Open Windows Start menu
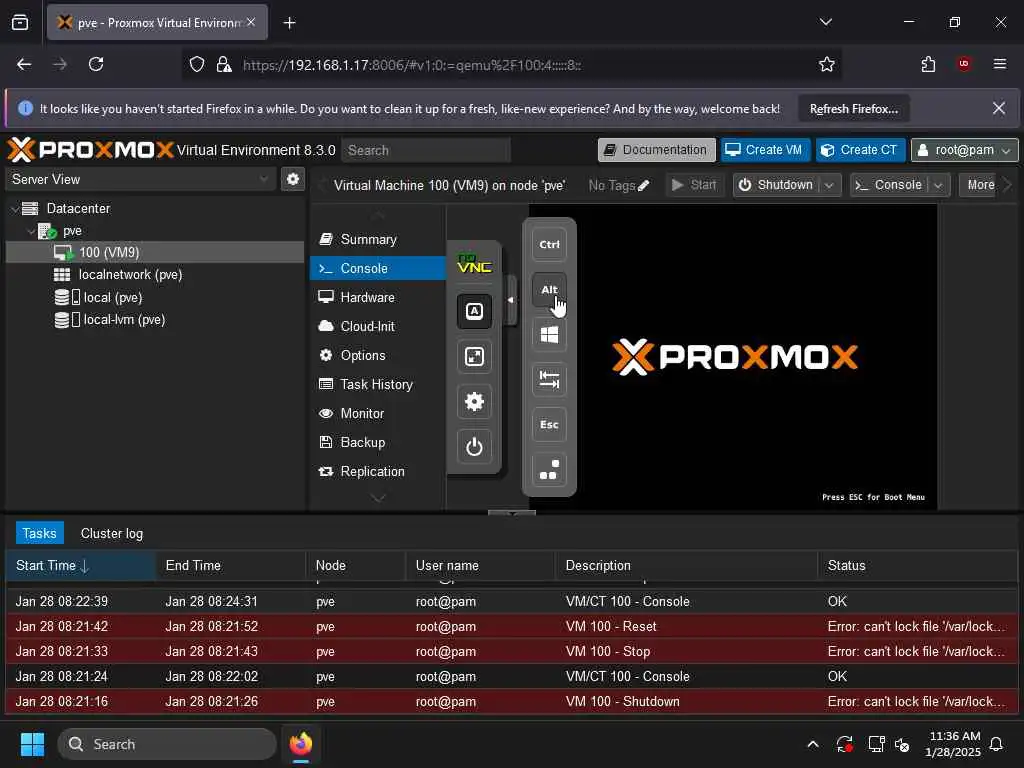The image size is (1024, 768). pyautogui.click(x=32, y=744)
